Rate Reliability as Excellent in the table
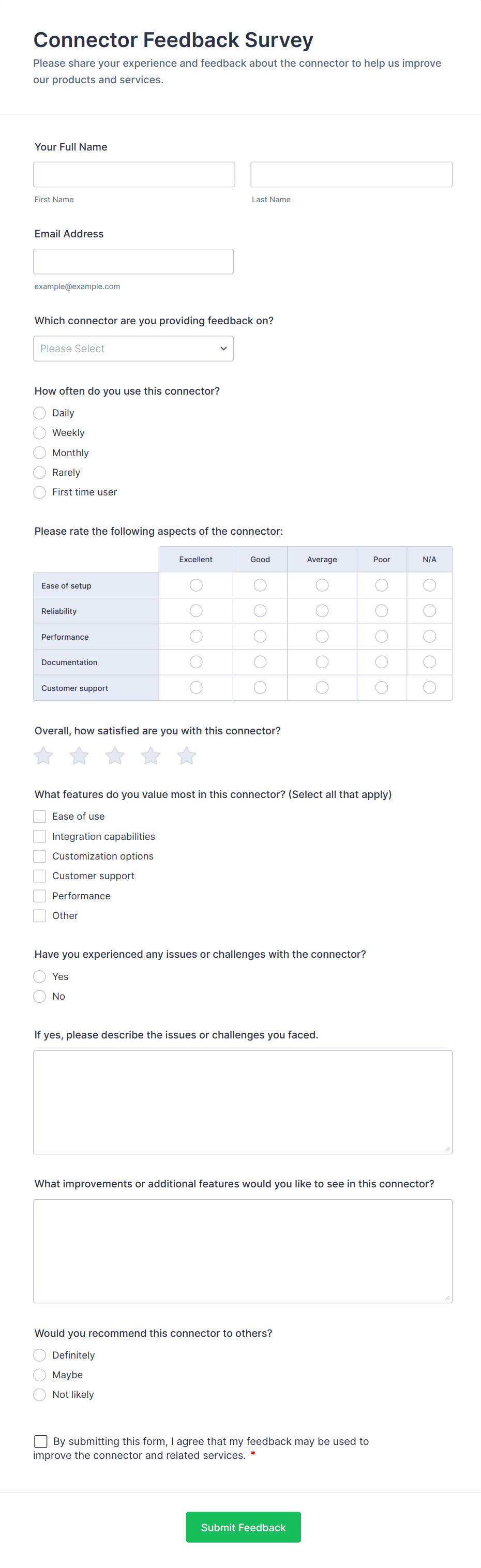The height and width of the screenshot is (1568, 481). point(196,611)
